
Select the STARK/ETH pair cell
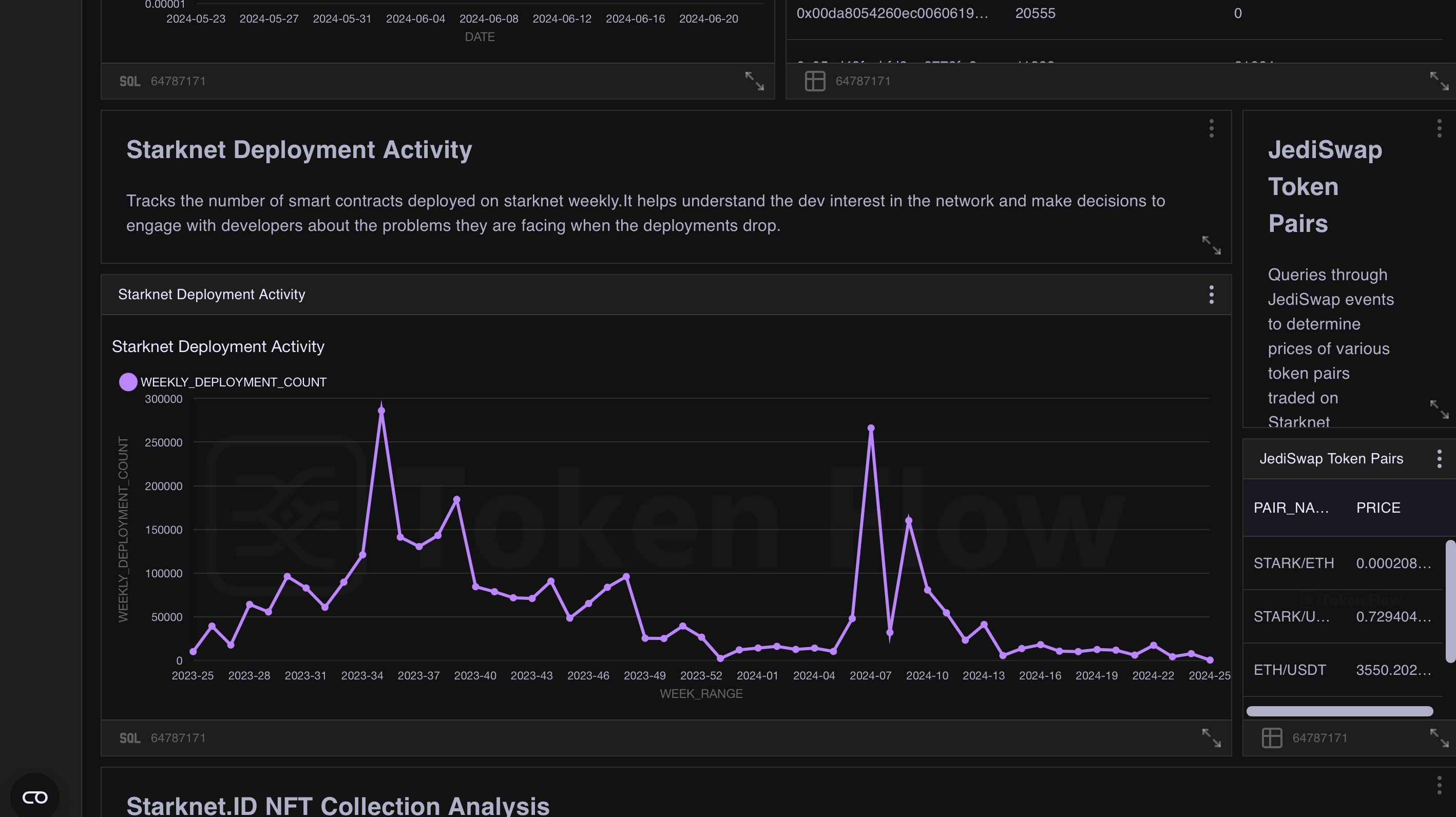pyautogui.click(x=1294, y=563)
